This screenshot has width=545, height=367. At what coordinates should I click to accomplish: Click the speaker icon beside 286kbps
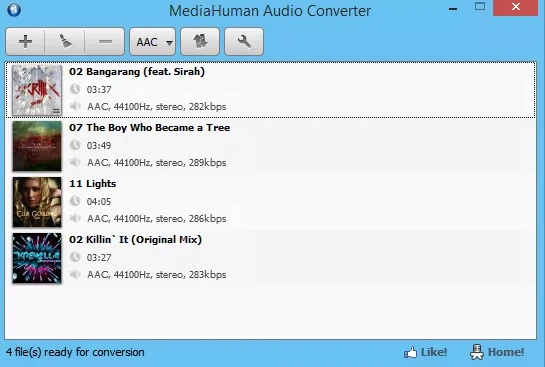click(x=75, y=218)
